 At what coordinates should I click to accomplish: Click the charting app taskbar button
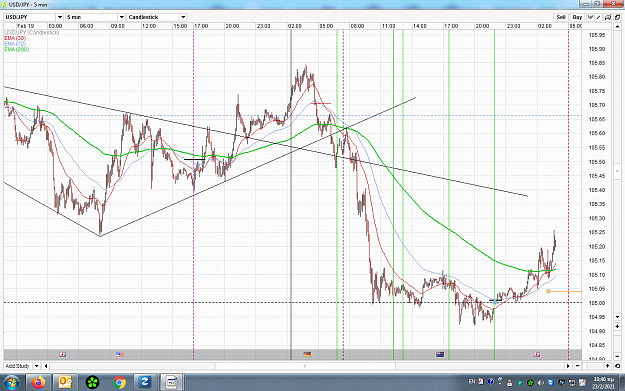[x=172, y=383]
